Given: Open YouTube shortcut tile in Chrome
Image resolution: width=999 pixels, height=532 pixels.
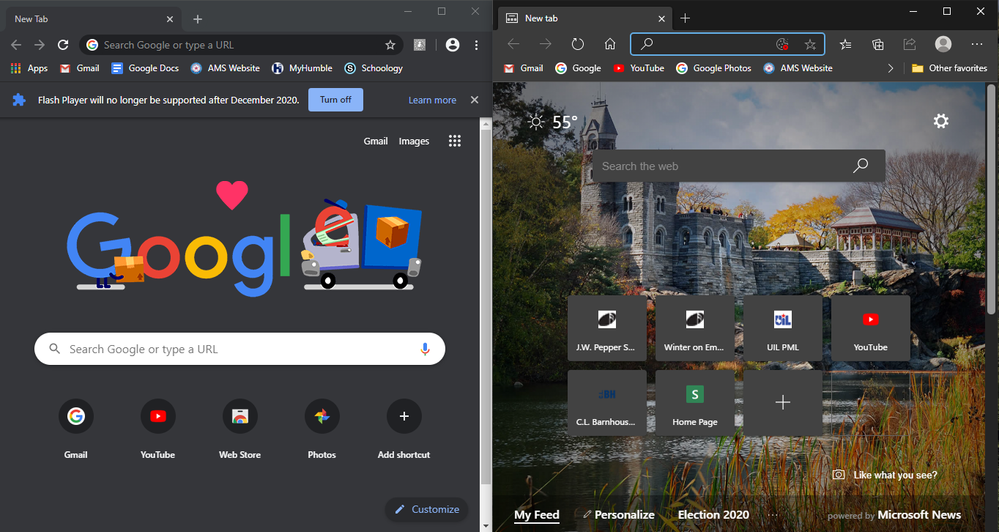Looking at the screenshot, I should (157, 428).
